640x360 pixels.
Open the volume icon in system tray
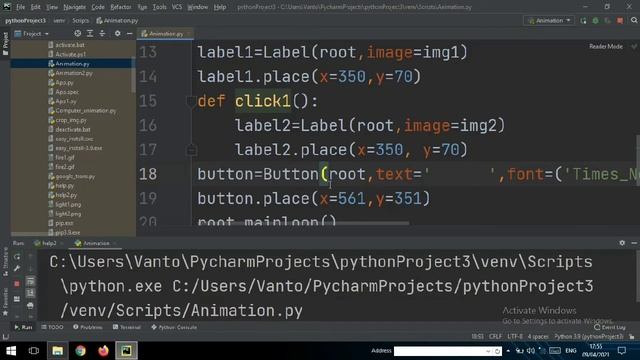click(x=531, y=351)
